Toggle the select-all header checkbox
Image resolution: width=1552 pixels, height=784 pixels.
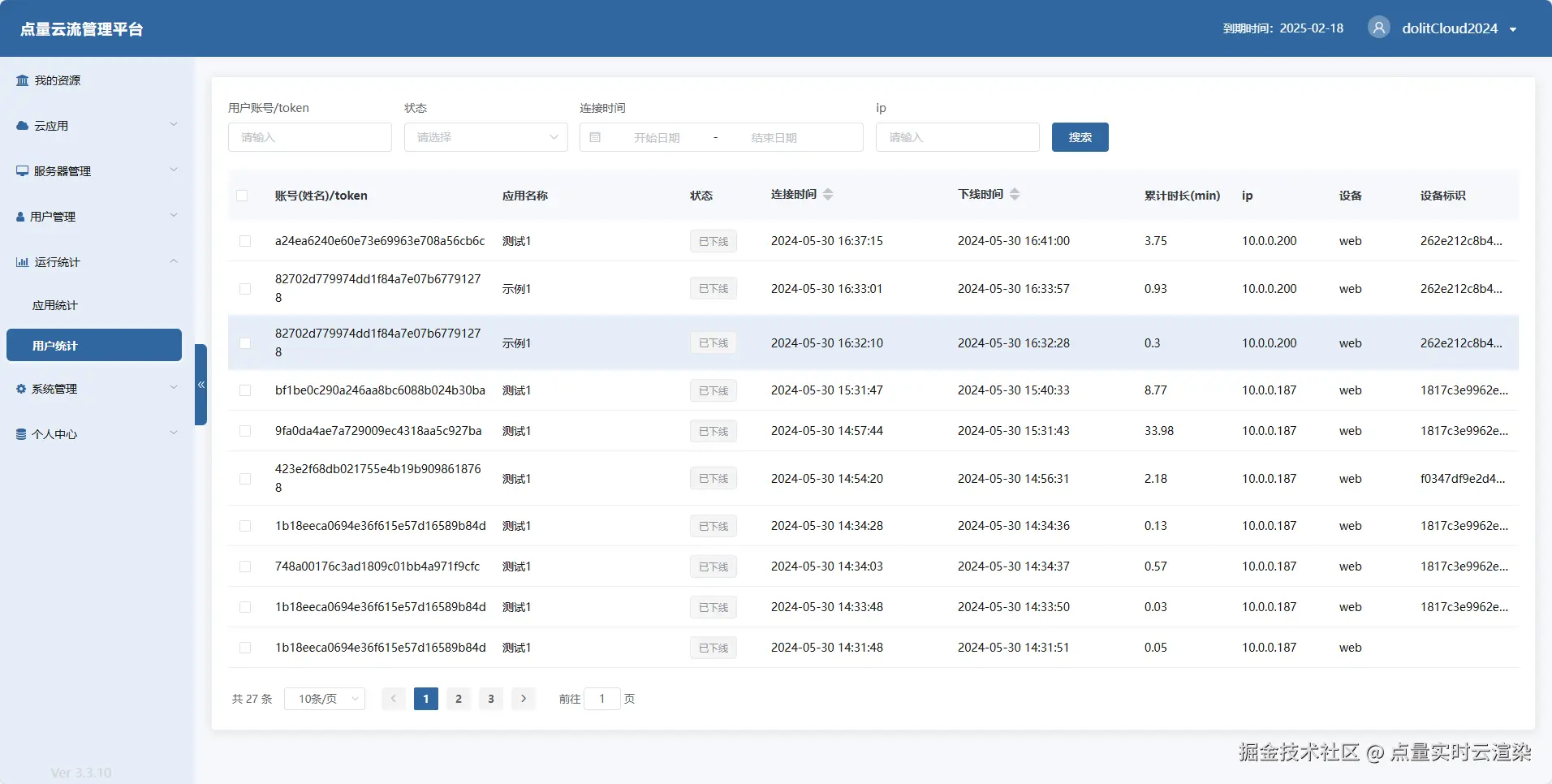point(242,196)
